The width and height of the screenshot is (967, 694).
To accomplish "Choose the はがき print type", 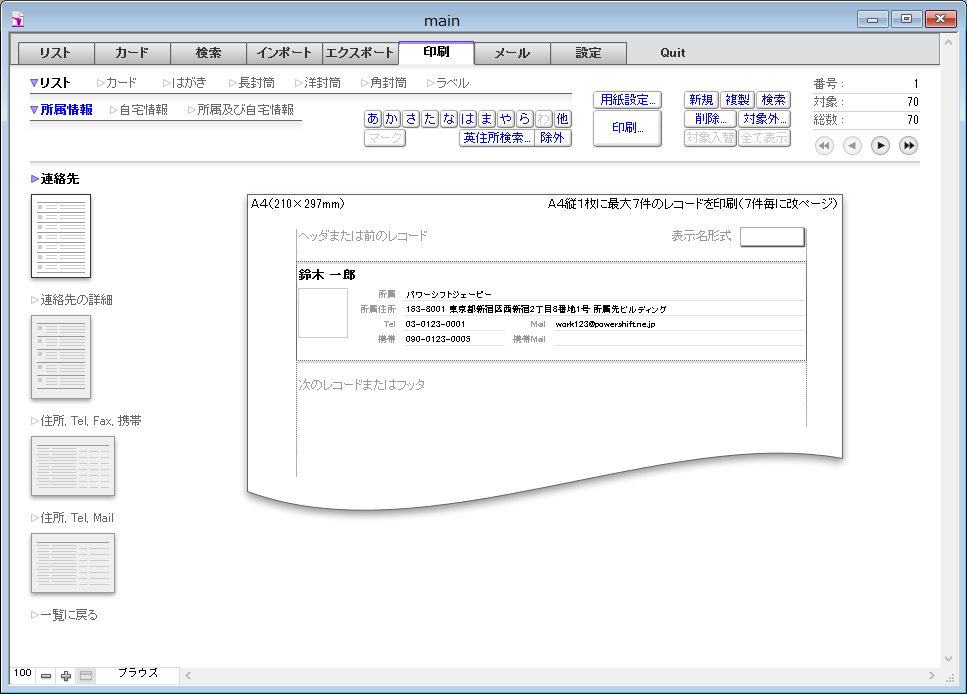I will [187, 83].
